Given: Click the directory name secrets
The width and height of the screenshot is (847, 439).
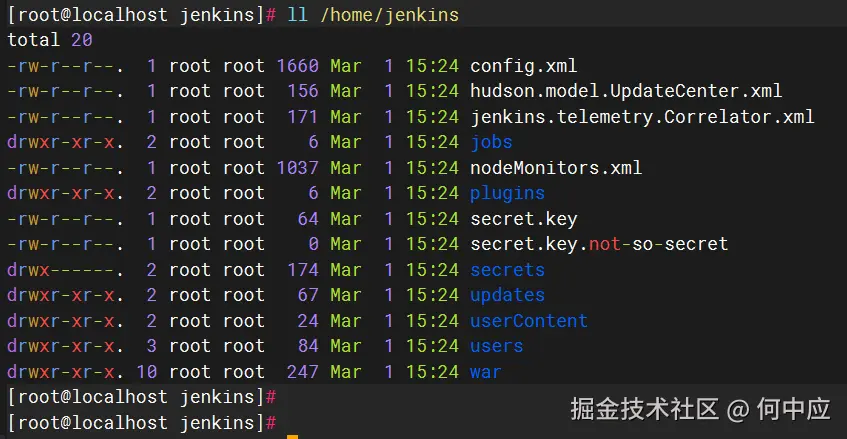Looking at the screenshot, I should click(x=507, y=270).
